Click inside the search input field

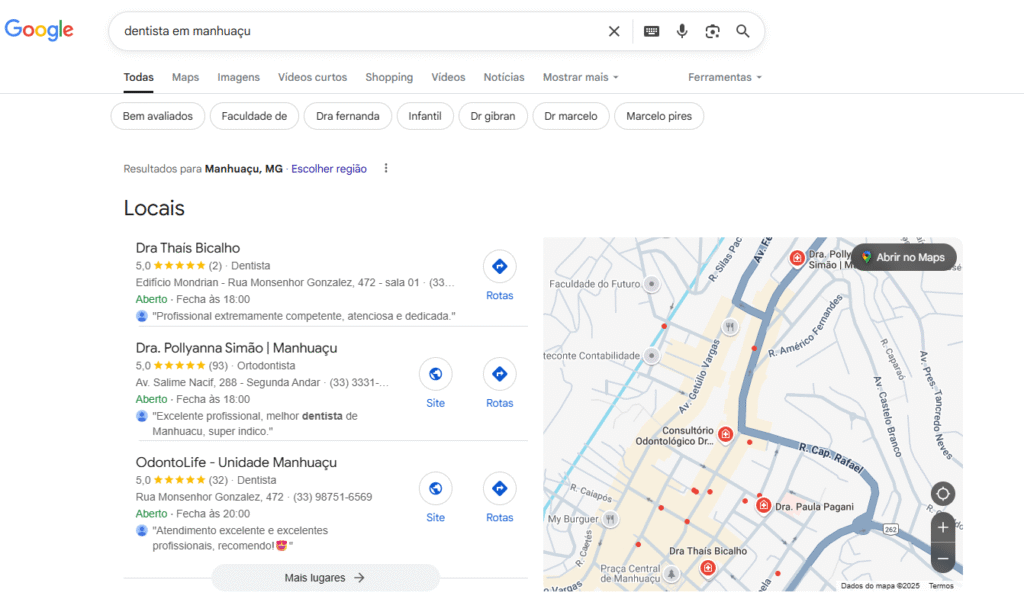point(359,31)
